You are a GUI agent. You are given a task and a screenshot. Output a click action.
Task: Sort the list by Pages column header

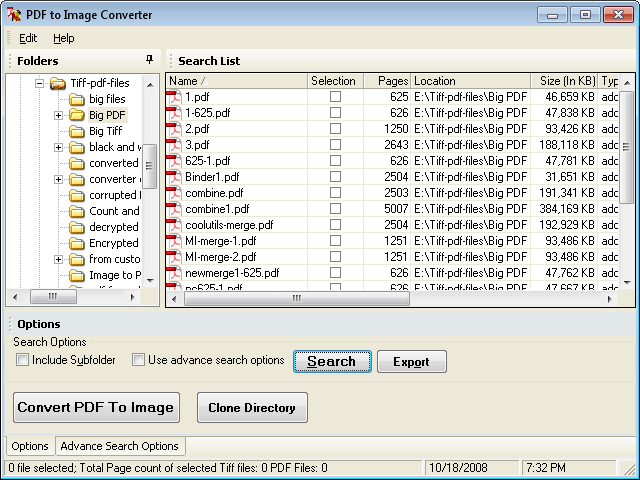(x=387, y=81)
